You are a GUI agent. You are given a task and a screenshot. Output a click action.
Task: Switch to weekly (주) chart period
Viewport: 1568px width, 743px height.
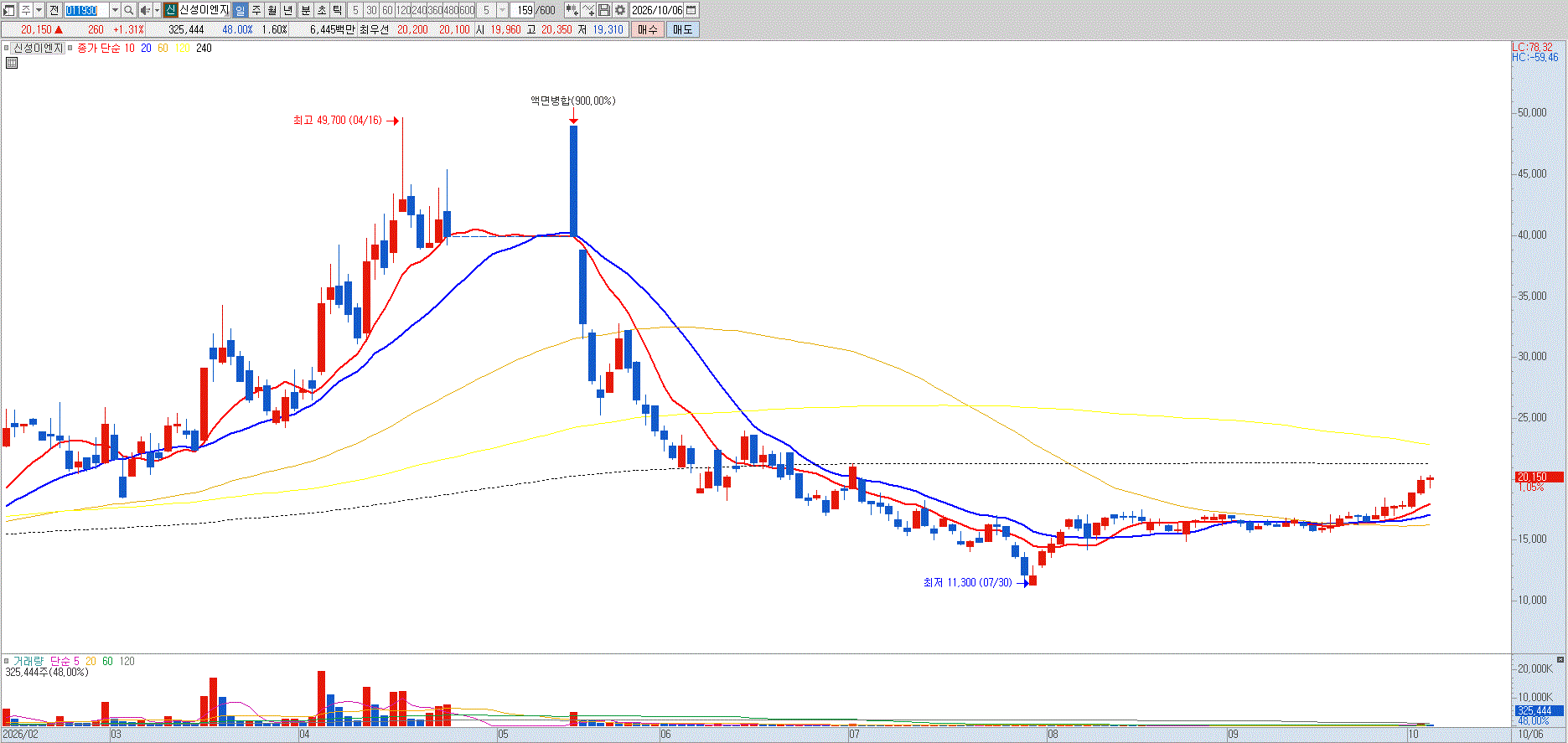(256, 10)
